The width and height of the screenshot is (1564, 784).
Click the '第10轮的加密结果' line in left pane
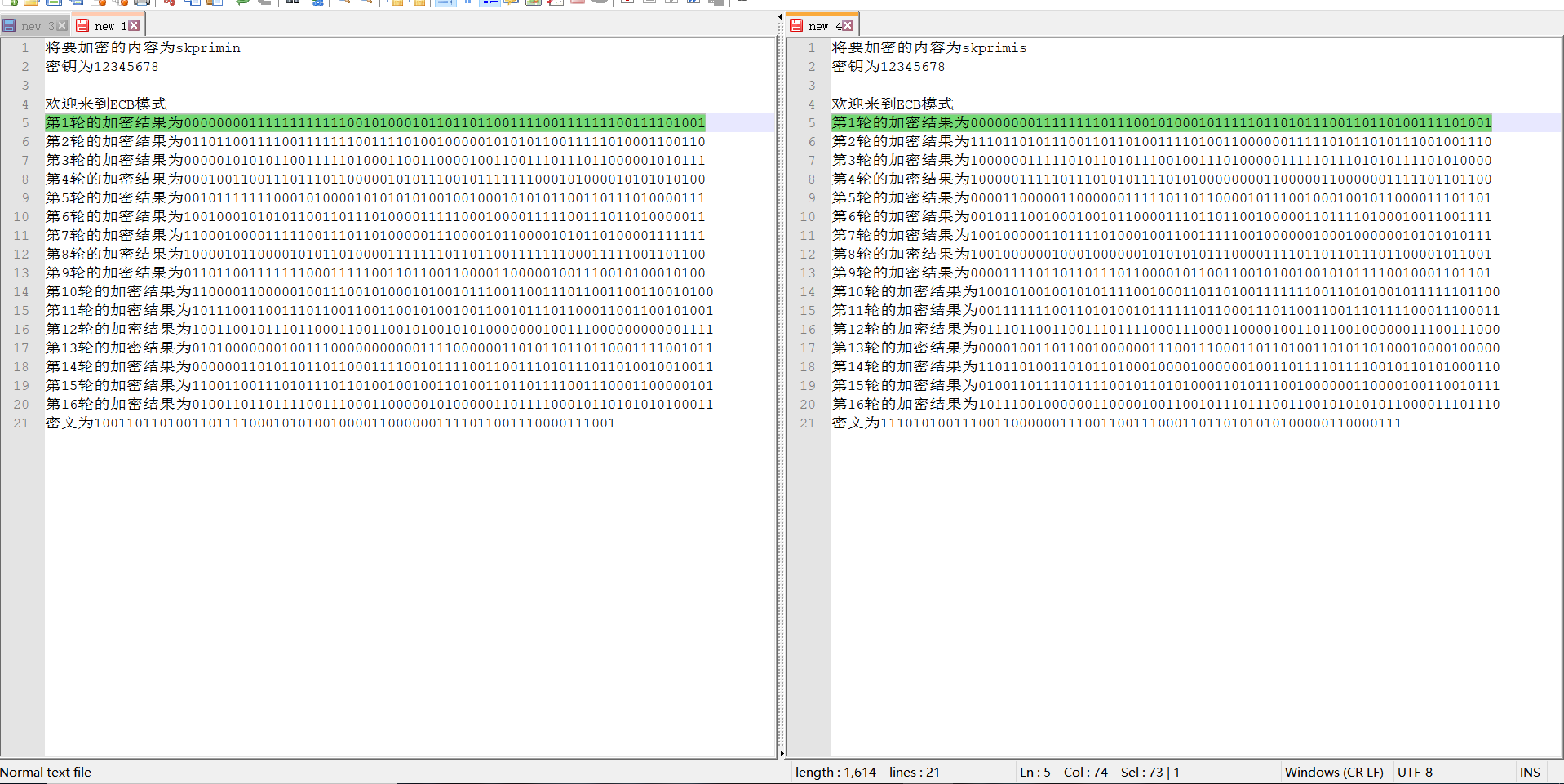tap(379, 292)
